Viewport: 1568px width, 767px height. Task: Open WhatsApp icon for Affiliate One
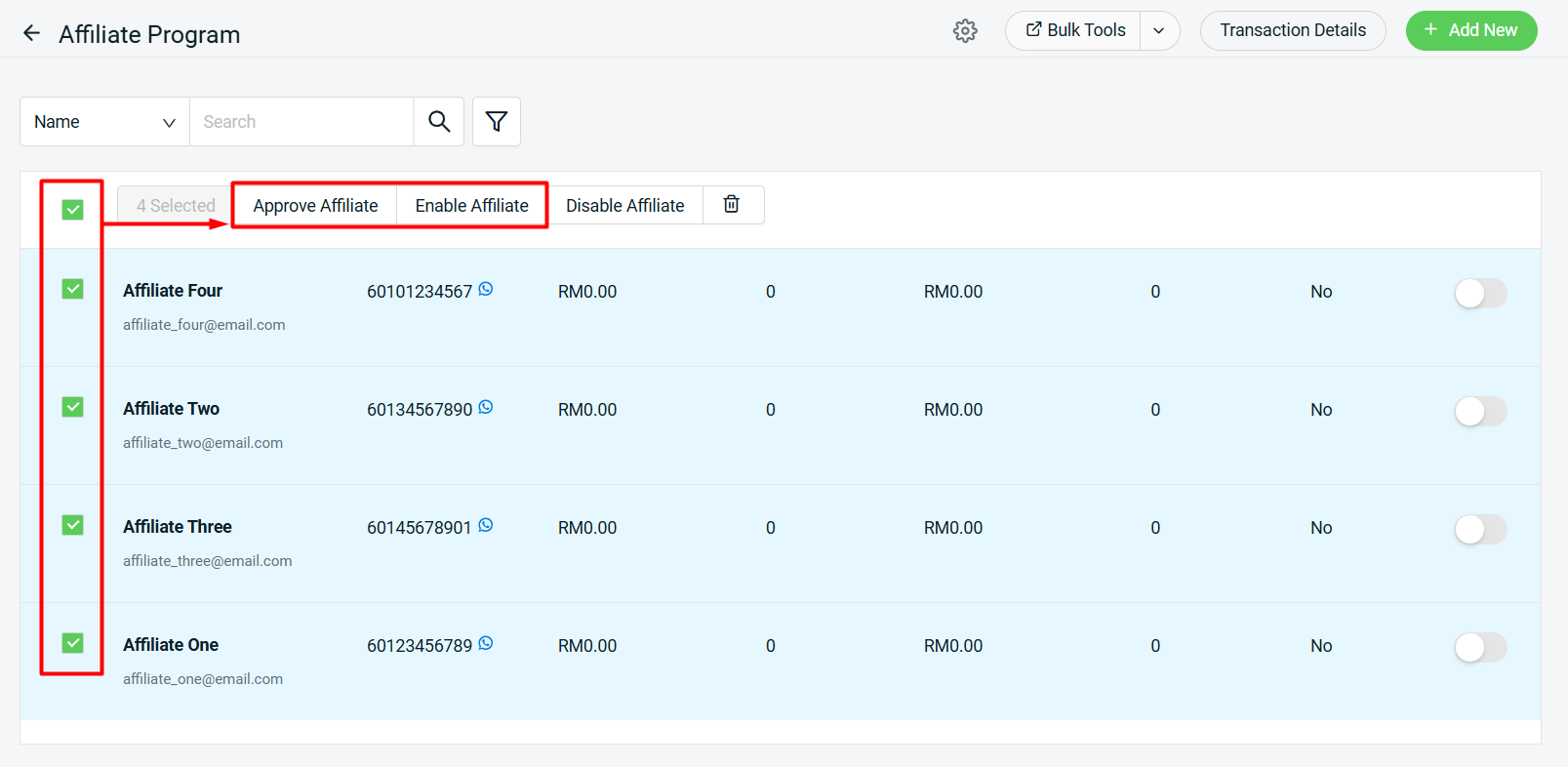tap(486, 643)
